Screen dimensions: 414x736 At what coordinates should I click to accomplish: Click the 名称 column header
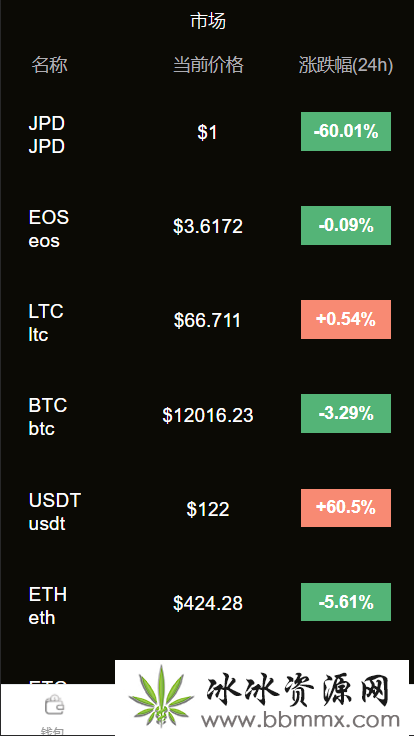tap(49, 65)
